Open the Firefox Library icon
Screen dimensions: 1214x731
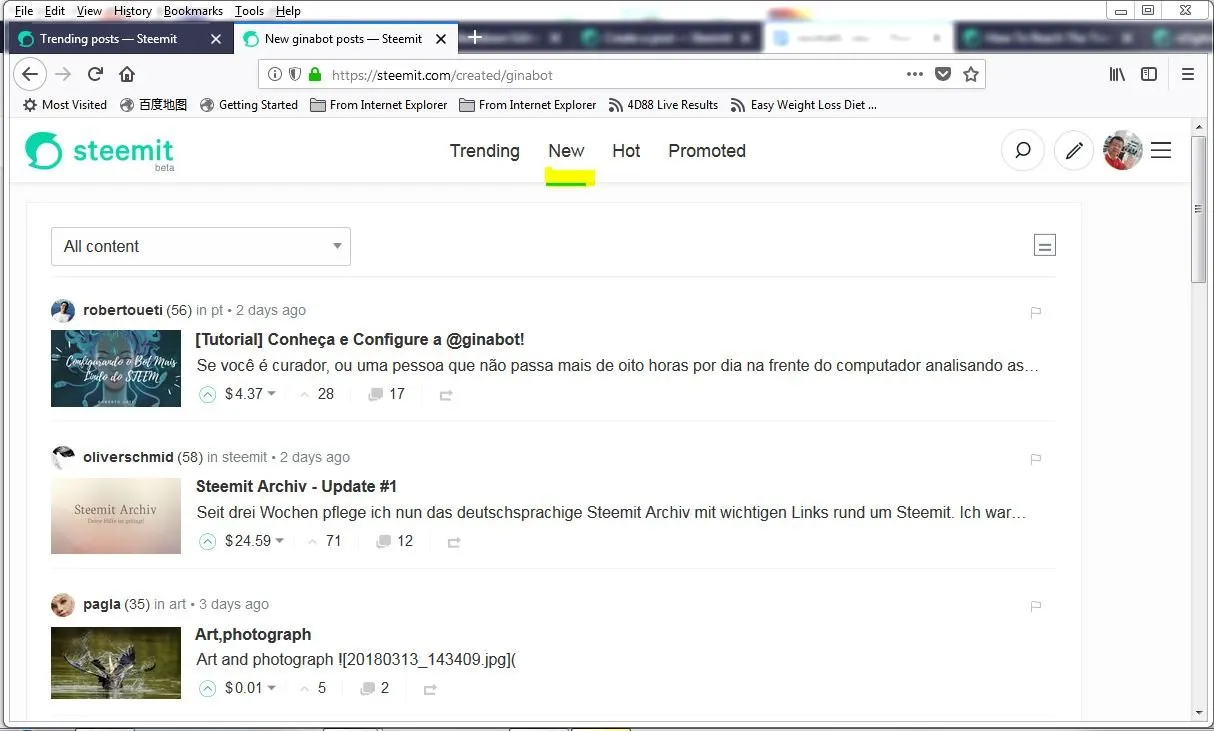pos(1118,74)
